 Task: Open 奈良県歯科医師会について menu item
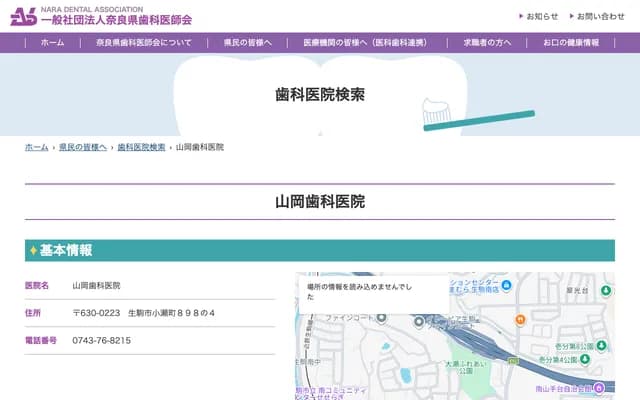pos(144,43)
